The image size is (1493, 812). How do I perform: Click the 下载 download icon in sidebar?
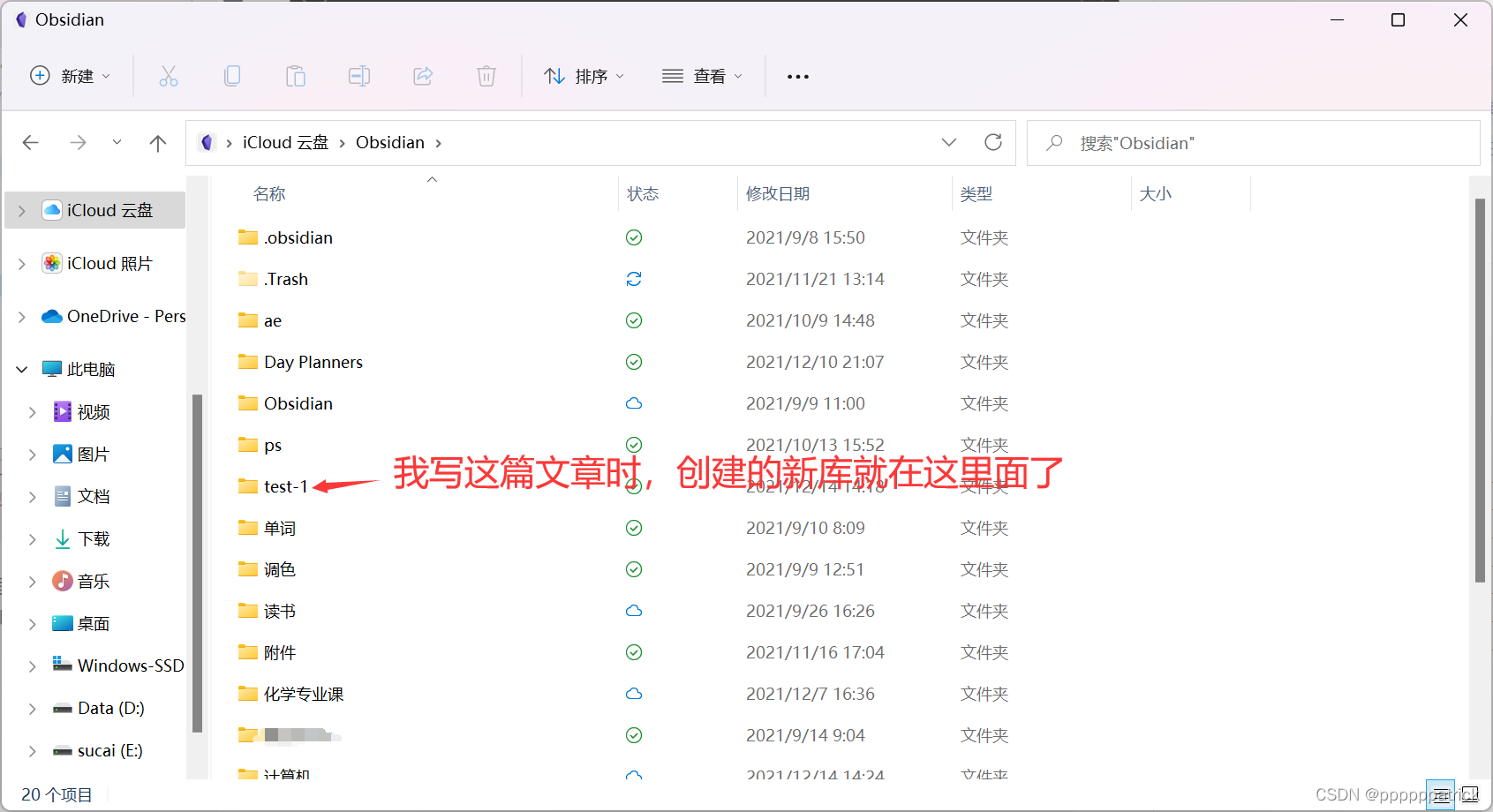[63, 538]
